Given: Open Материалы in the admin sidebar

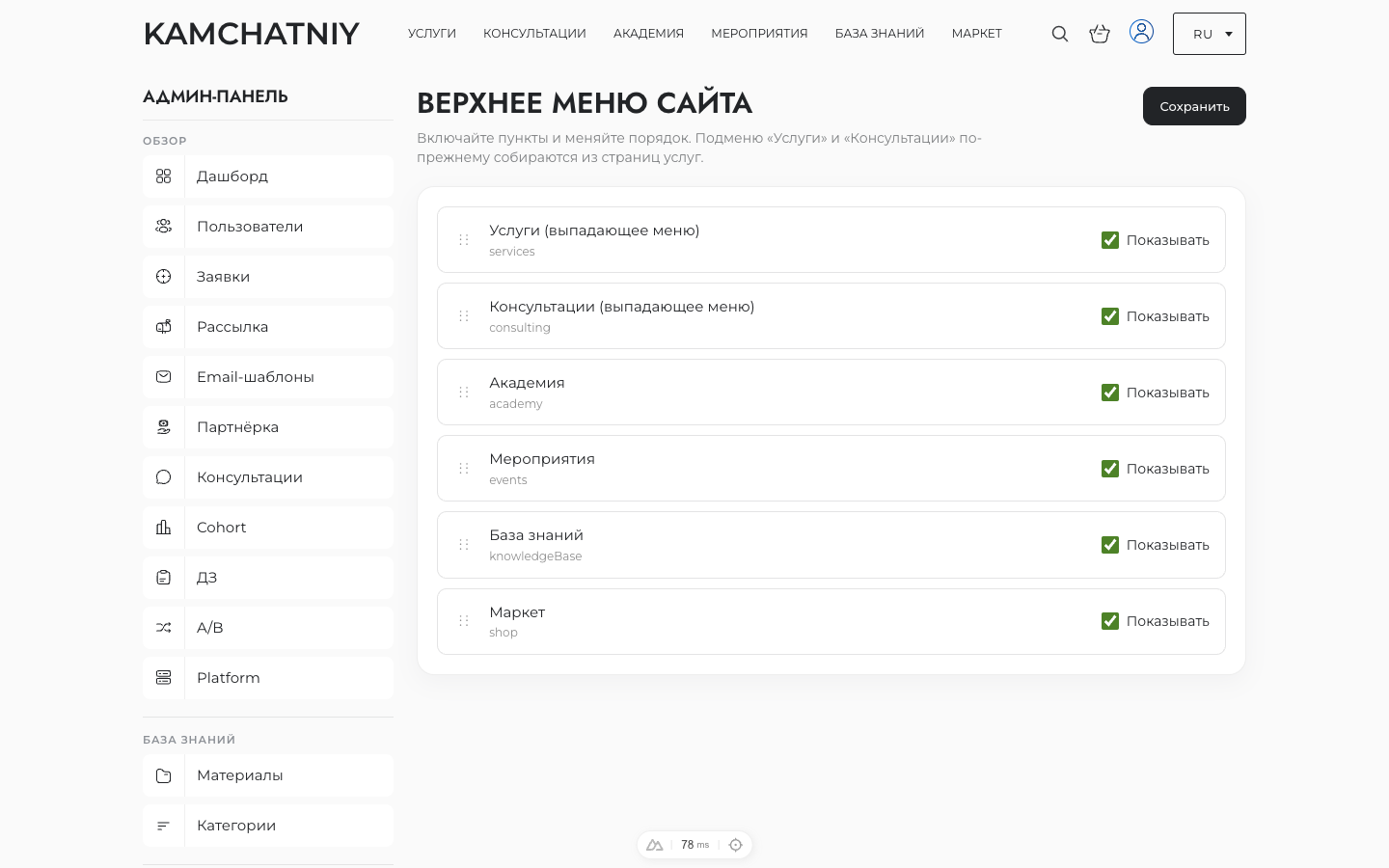Looking at the screenshot, I should [268, 775].
